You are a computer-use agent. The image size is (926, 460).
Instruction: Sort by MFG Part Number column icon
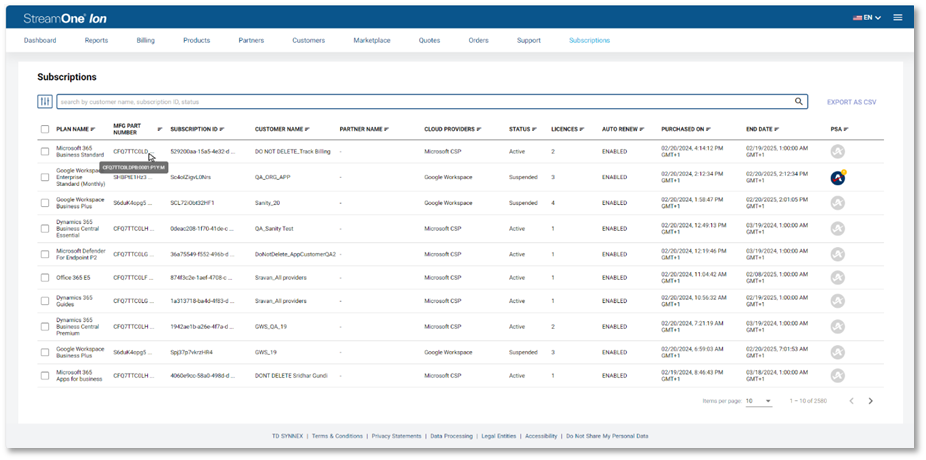[160, 129]
